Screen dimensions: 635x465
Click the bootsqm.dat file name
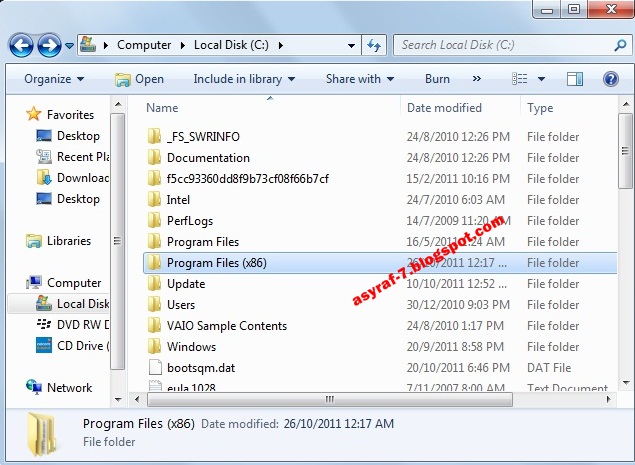click(201, 368)
